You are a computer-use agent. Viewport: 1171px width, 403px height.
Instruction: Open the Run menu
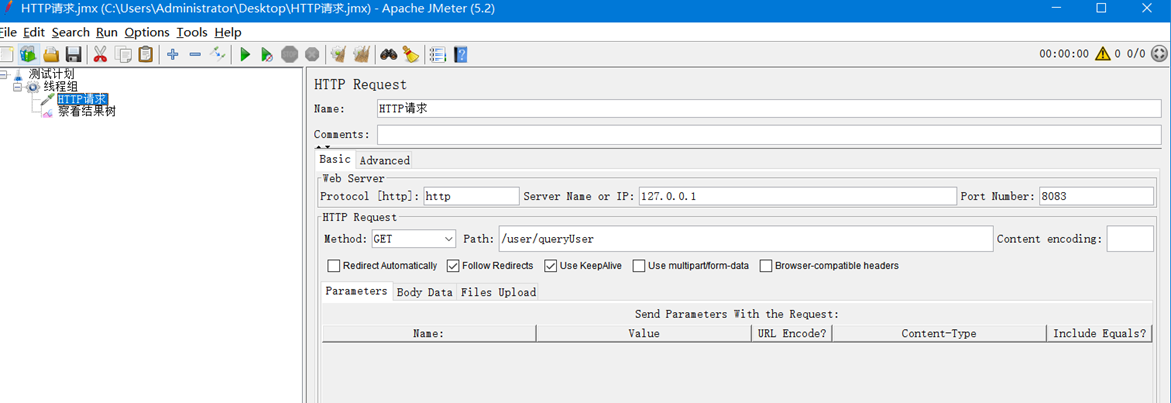coord(107,32)
